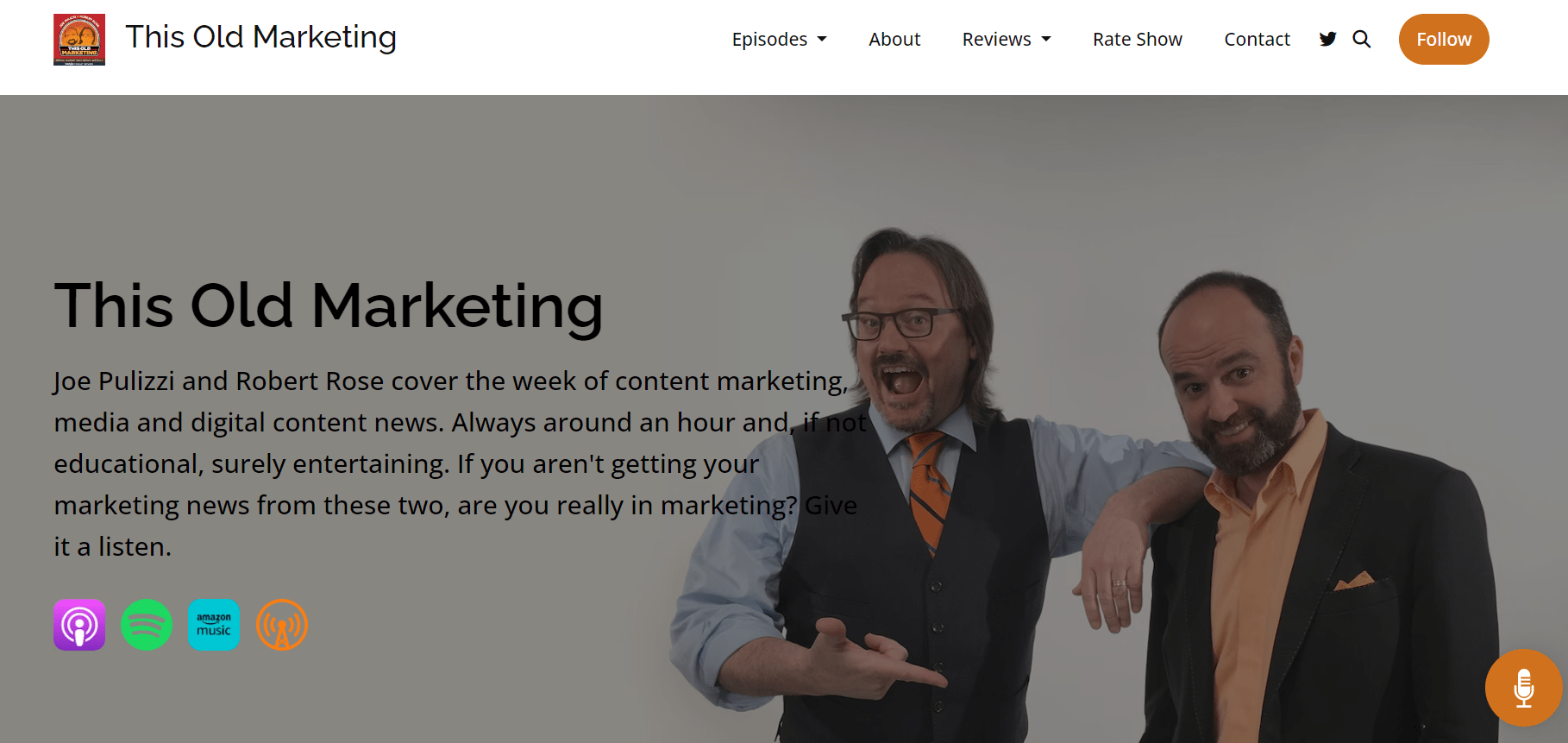Viewport: 1568px width, 743px height.
Task: Open the Contact page
Action: pyautogui.click(x=1257, y=39)
